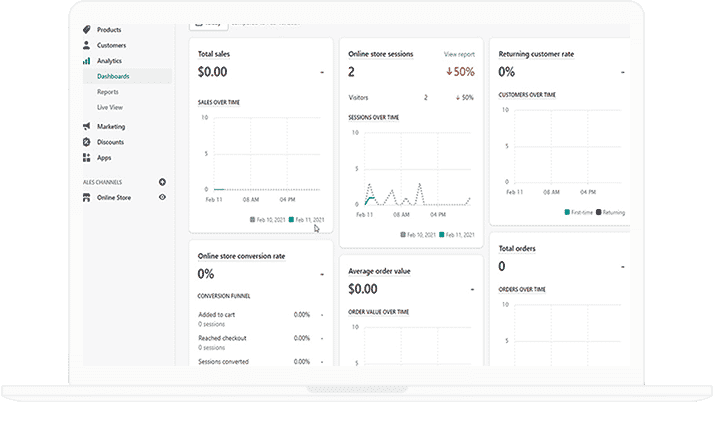Click the CONVERSION FUNNEL label
The height and width of the screenshot is (430, 715).
click(x=224, y=296)
